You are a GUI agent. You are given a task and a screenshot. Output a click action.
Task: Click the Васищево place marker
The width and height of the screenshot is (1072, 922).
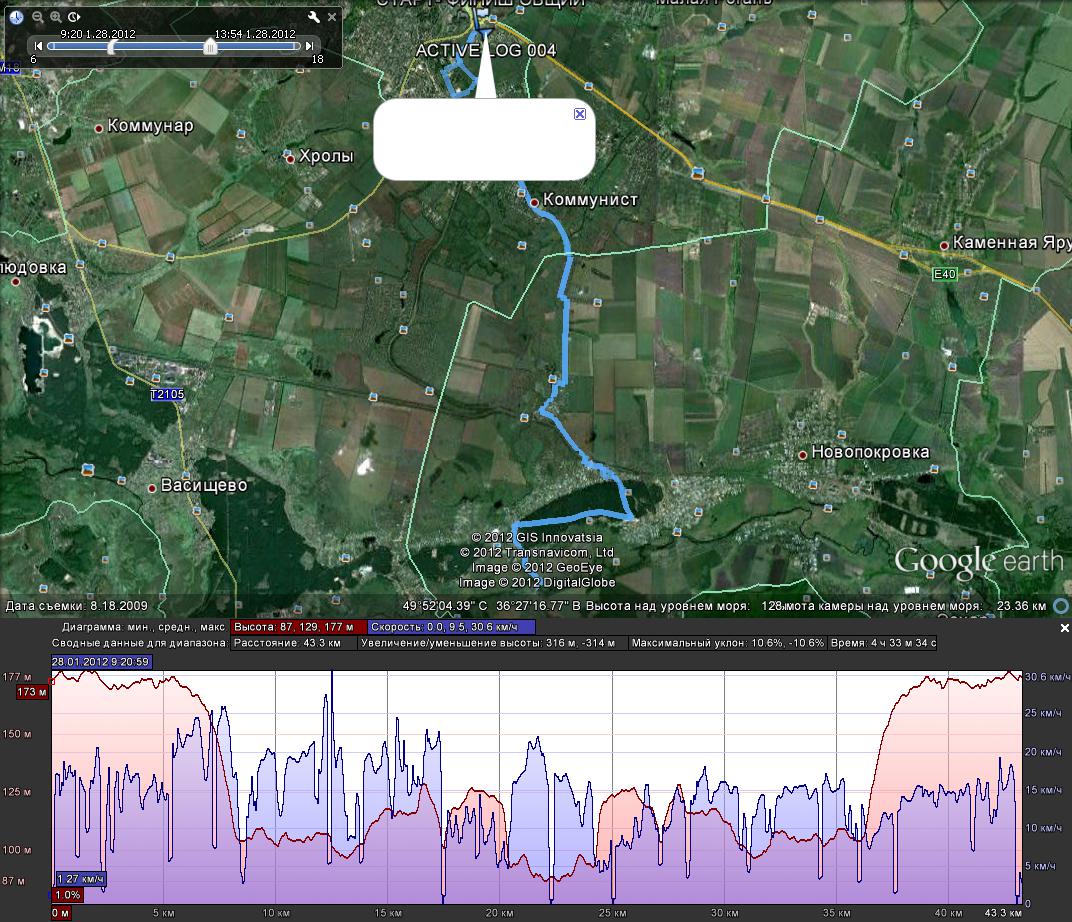coord(152,488)
